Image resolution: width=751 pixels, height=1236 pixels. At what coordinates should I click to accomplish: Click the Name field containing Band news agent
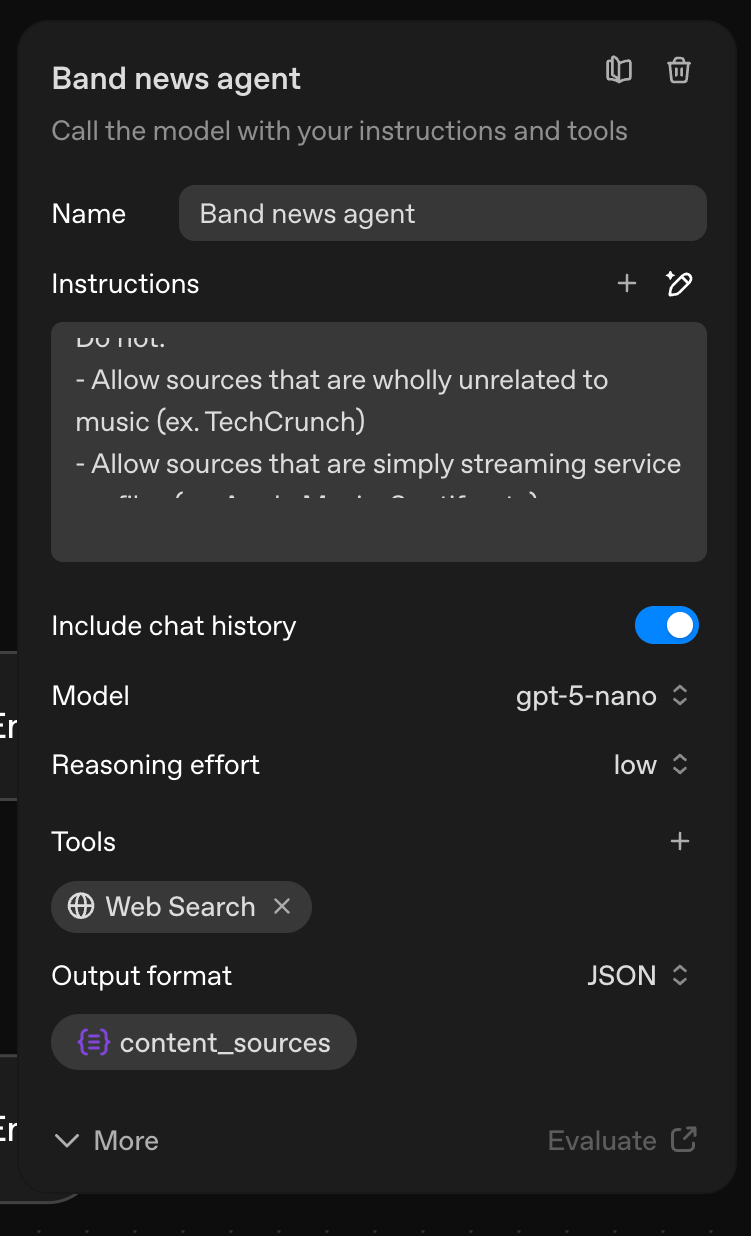pyautogui.click(x=442, y=213)
